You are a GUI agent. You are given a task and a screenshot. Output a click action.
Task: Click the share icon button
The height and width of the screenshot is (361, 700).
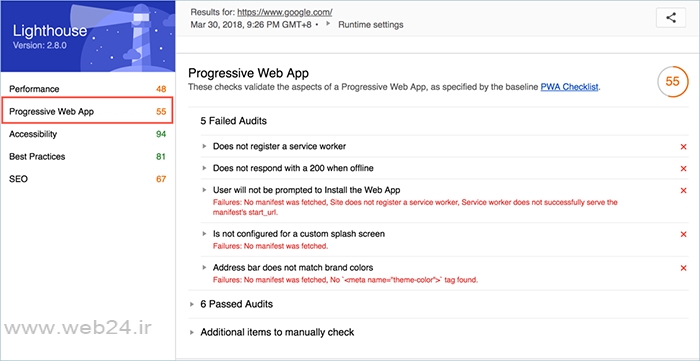pyautogui.click(x=671, y=18)
